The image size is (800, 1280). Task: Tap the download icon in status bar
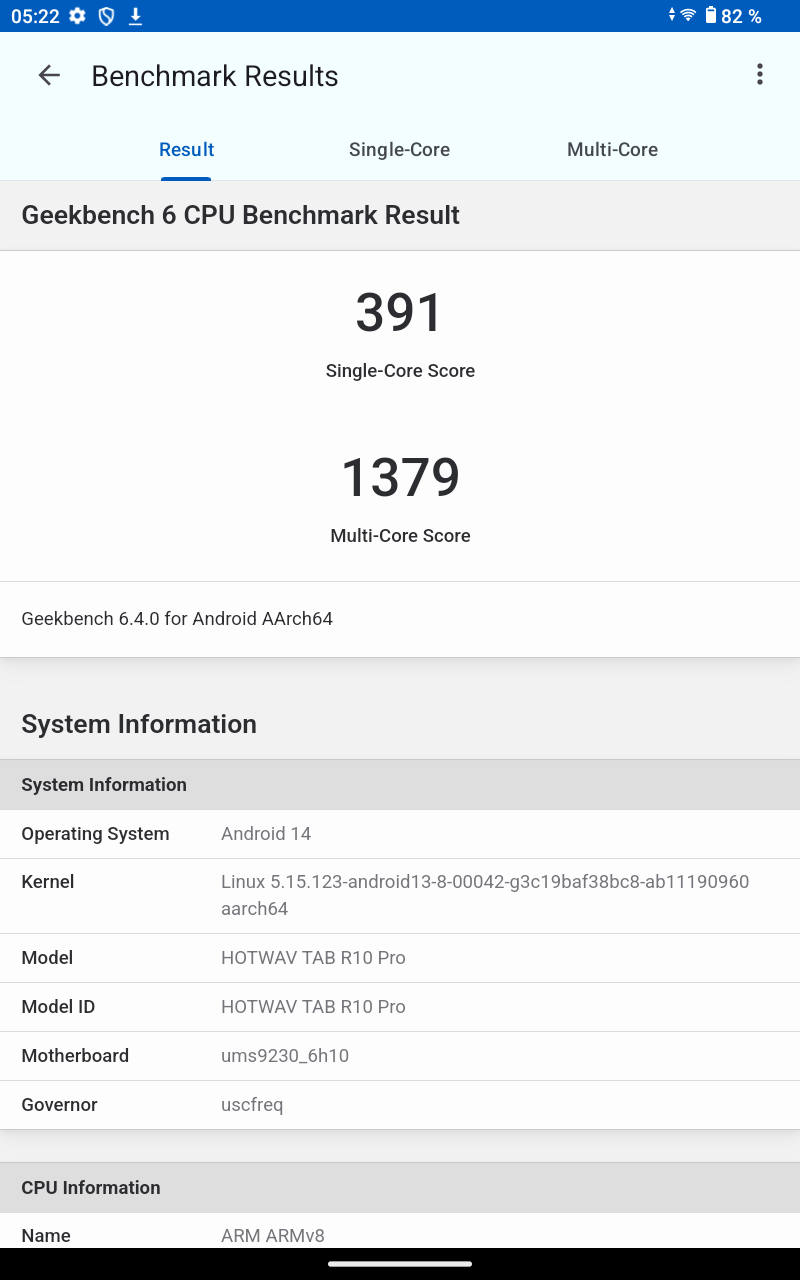[x=135, y=16]
